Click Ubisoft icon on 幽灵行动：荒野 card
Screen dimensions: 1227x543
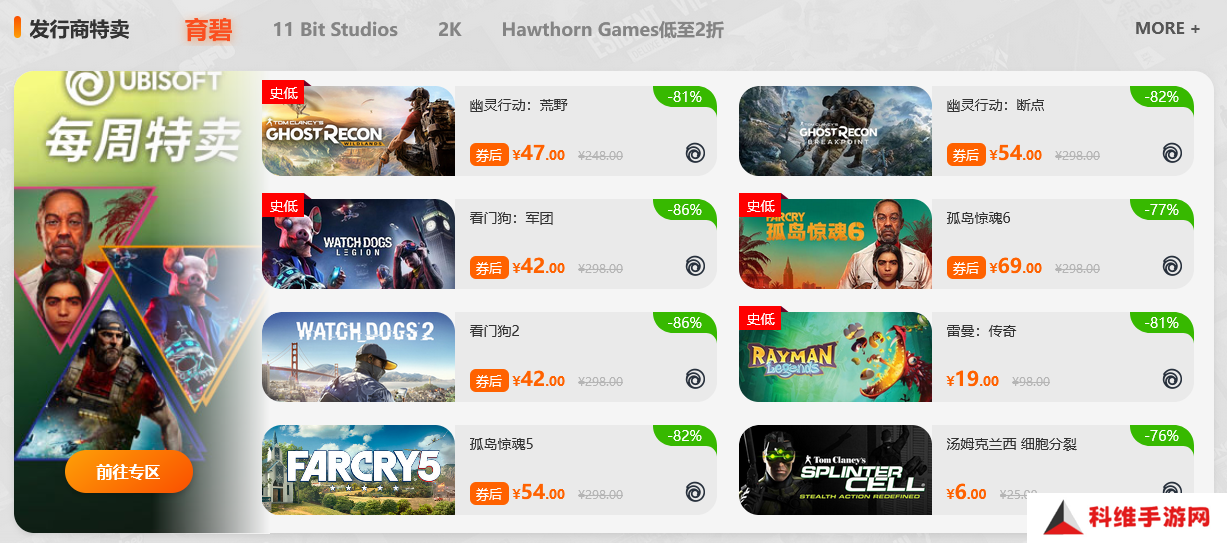pyautogui.click(x=695, y=153)
